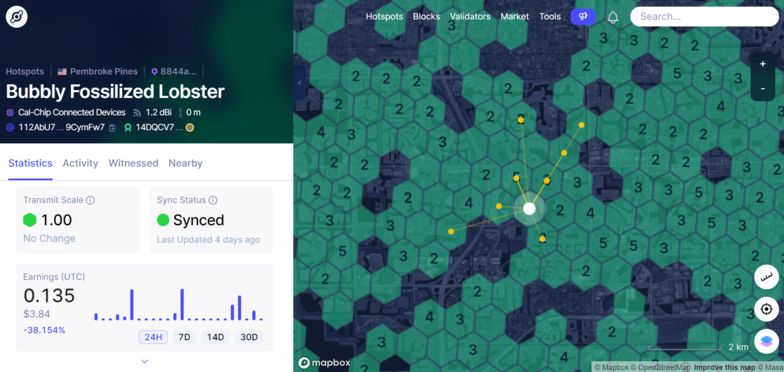Screen dimensions: 784x372
Task: Open the notifications bell icon
Action: click(x=612, y=17)
